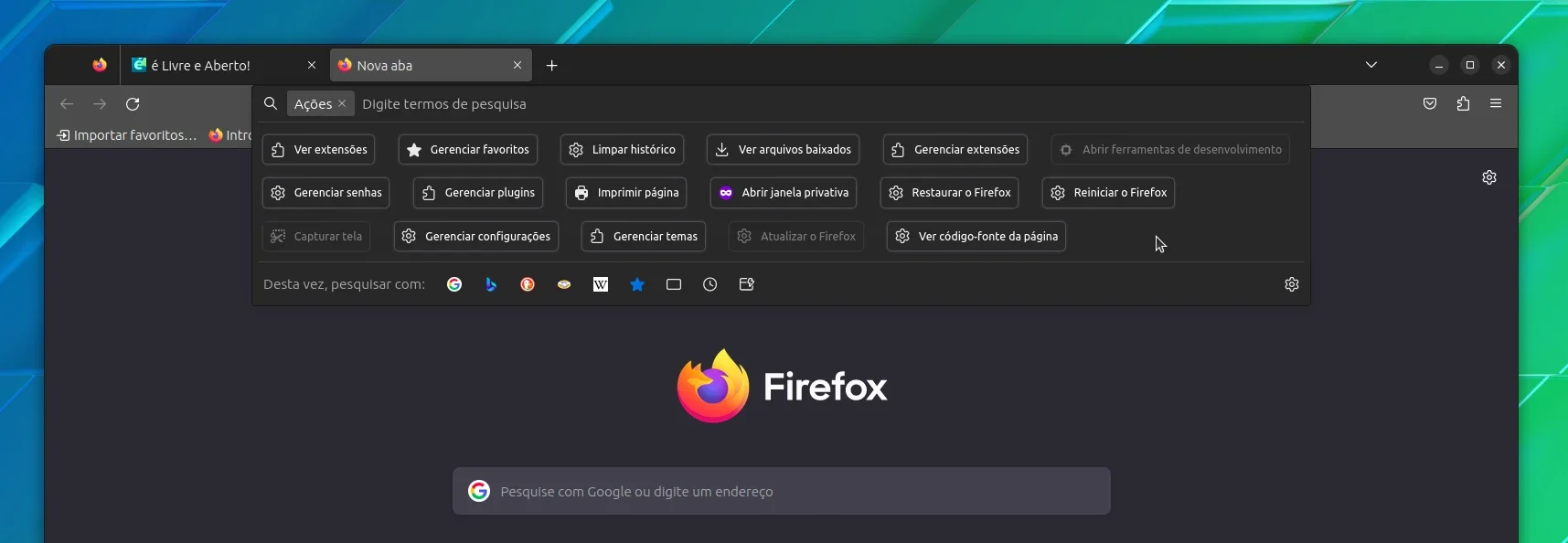Choose "Reiniciar o Firefox" action

click(1108, 193)
